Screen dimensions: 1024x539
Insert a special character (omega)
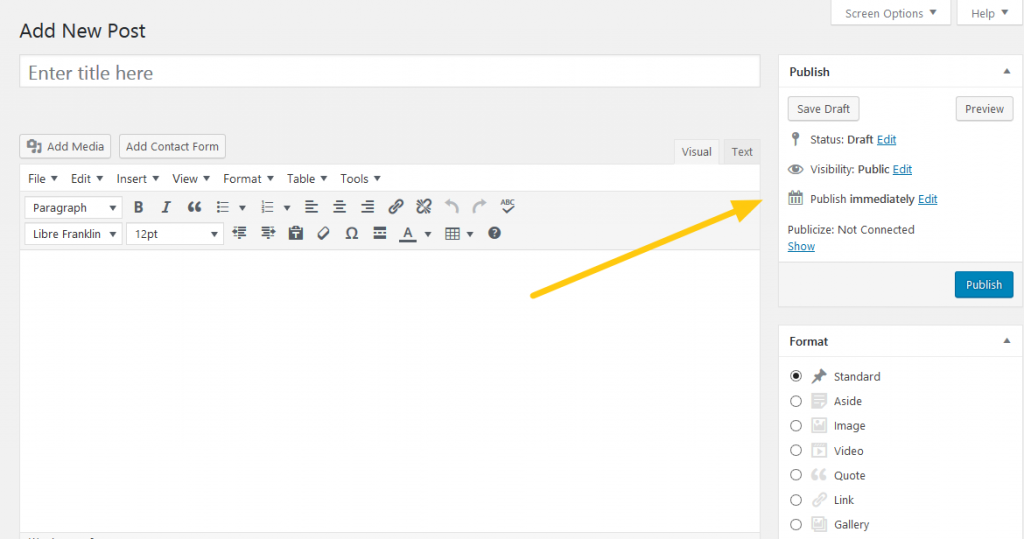coord(351,233)
